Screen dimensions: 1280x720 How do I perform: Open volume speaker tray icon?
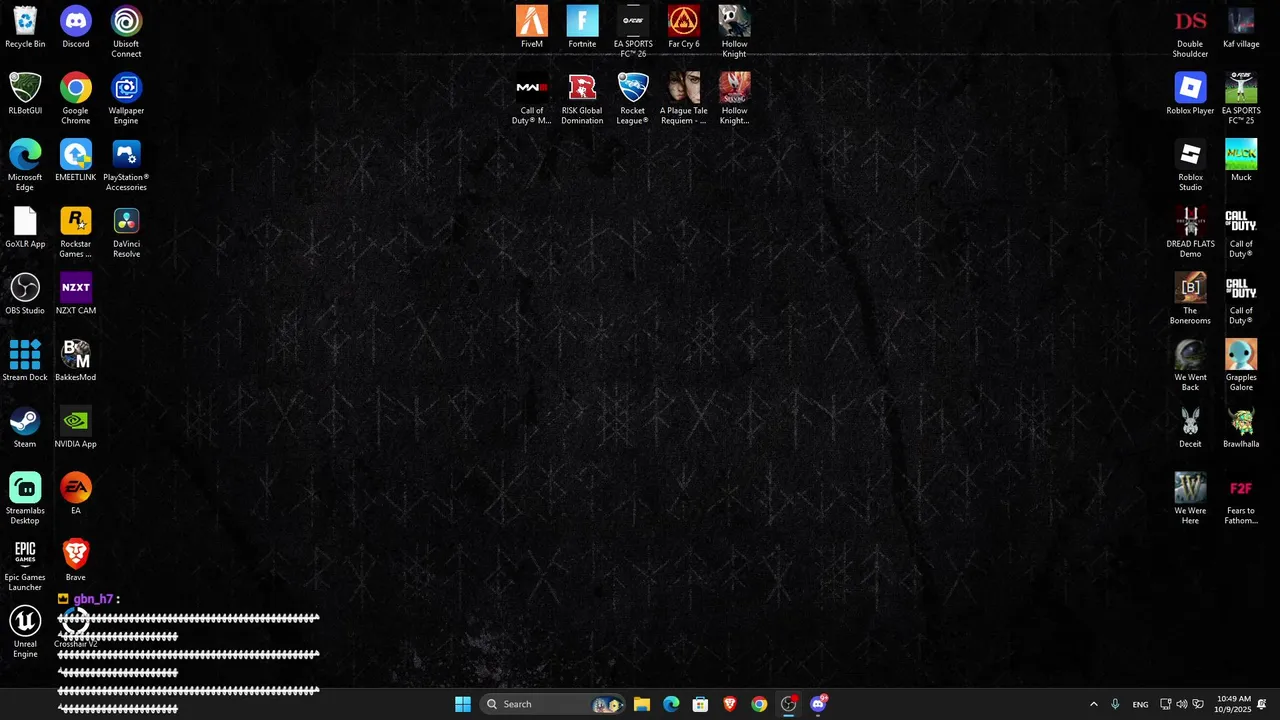[1182, 704]
